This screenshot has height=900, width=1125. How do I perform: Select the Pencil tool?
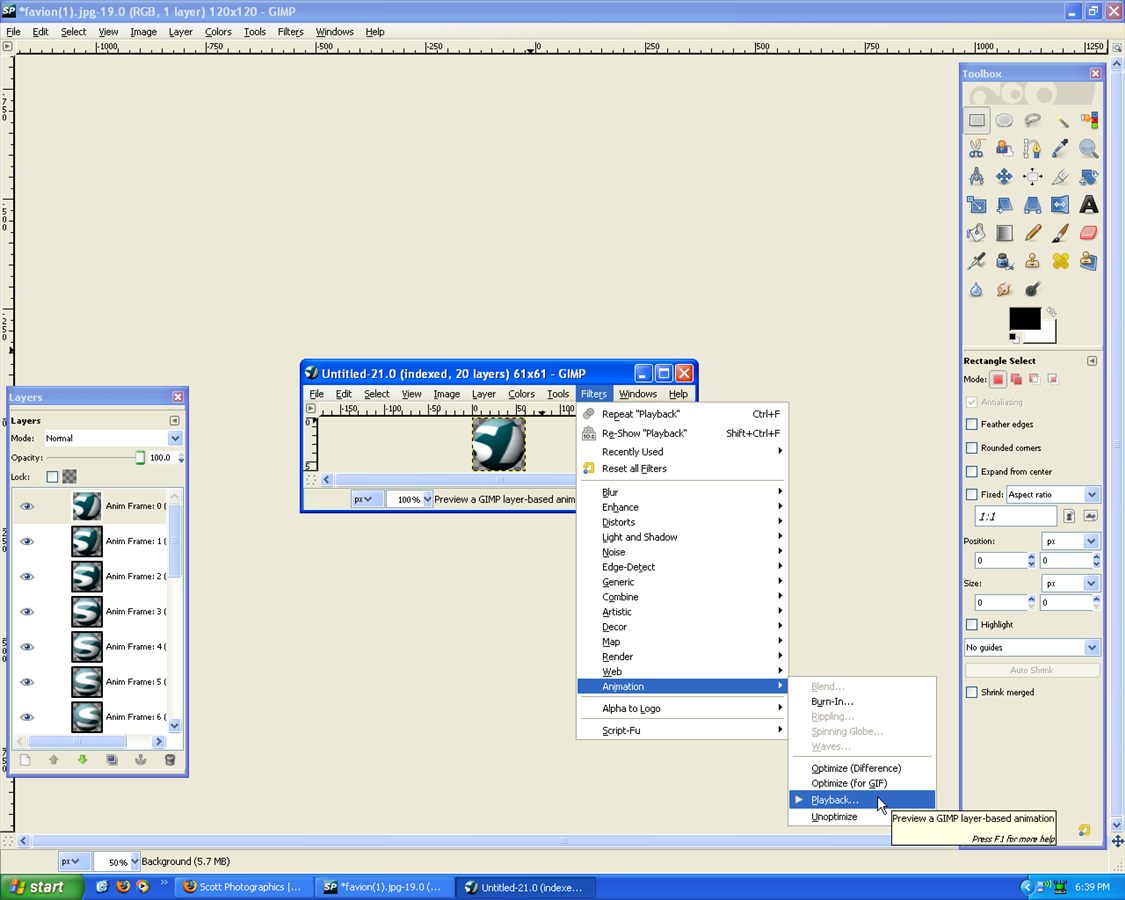tap(1032, 233)
